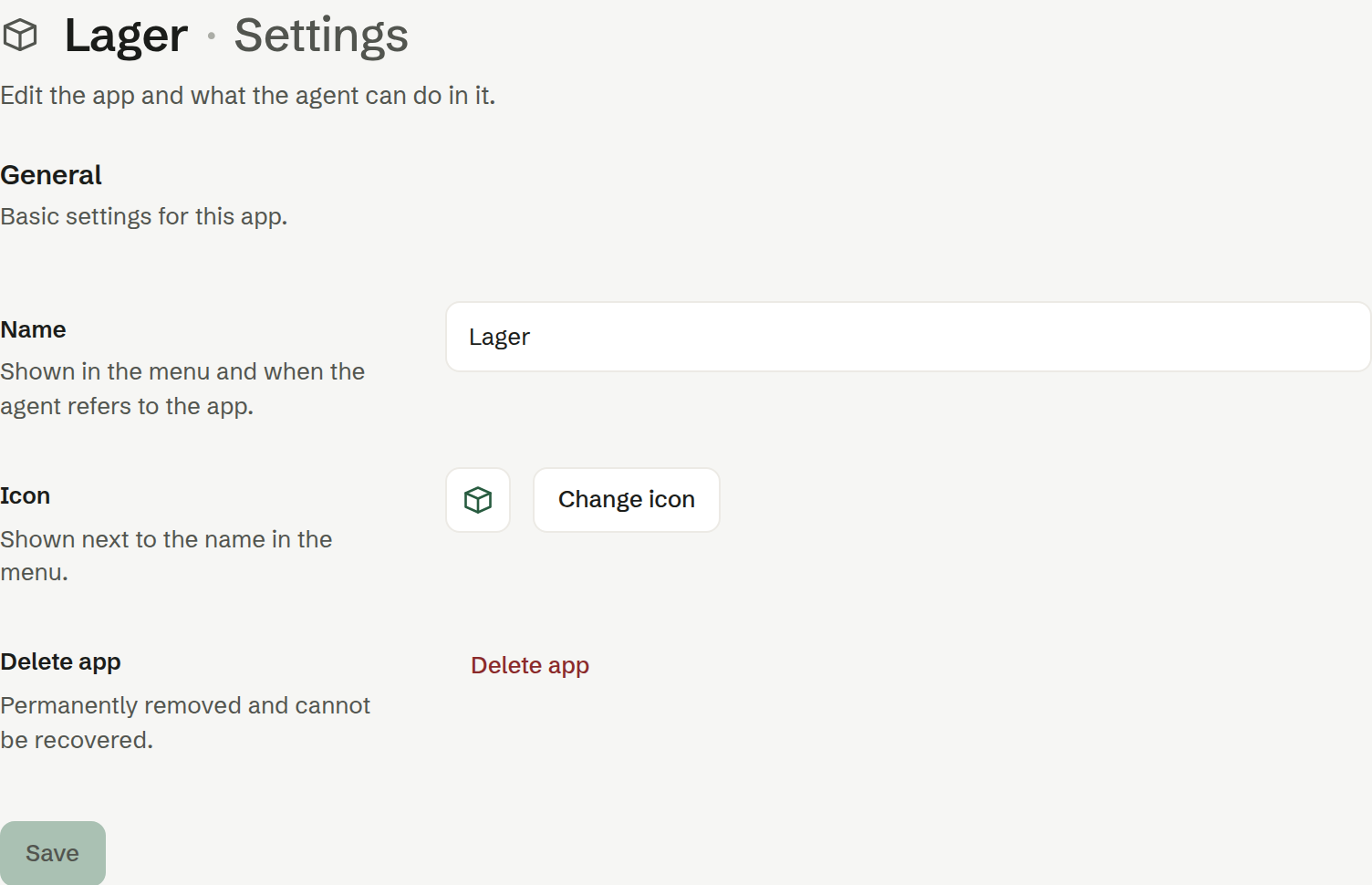
Task: Click the bold Delete app label
Action: click(60, 661)
